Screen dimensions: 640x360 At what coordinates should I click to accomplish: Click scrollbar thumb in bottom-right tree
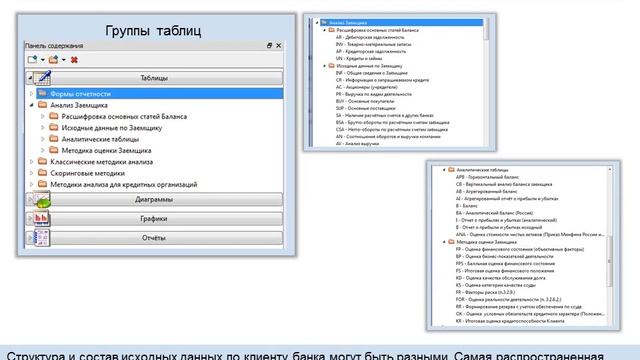click(x=610, y=261)
